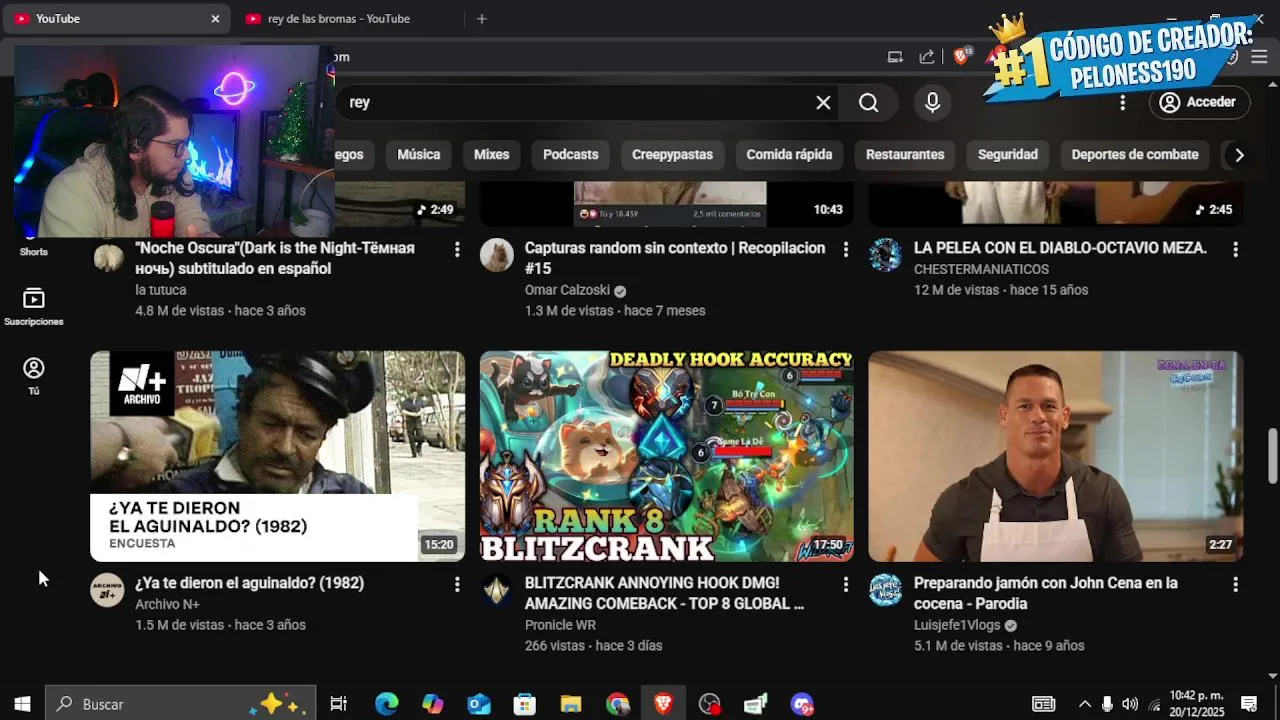Open the Tú profile sidebar item

click(x=34, y=376)
